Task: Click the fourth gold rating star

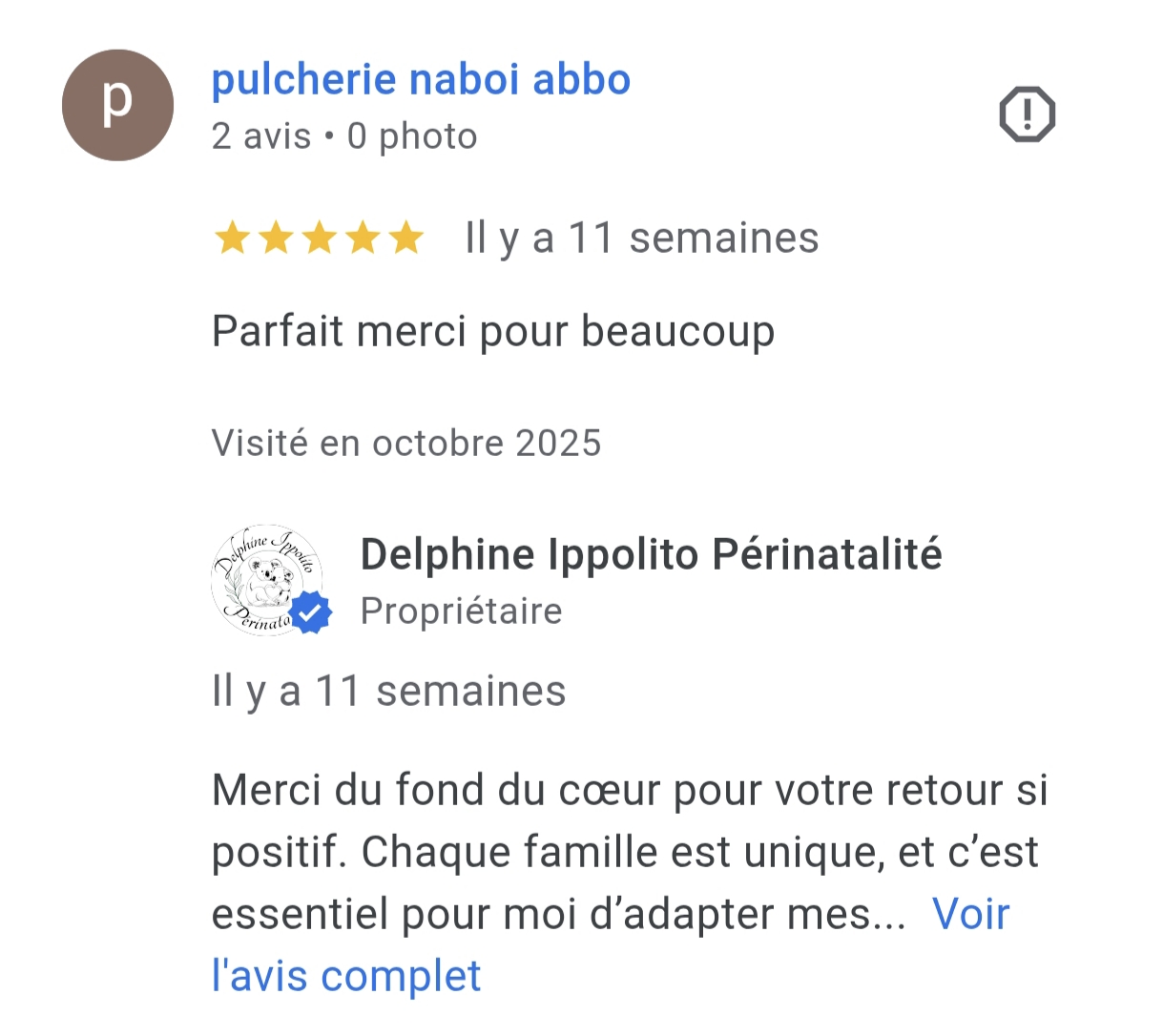Action: click(x=363, y=238)
